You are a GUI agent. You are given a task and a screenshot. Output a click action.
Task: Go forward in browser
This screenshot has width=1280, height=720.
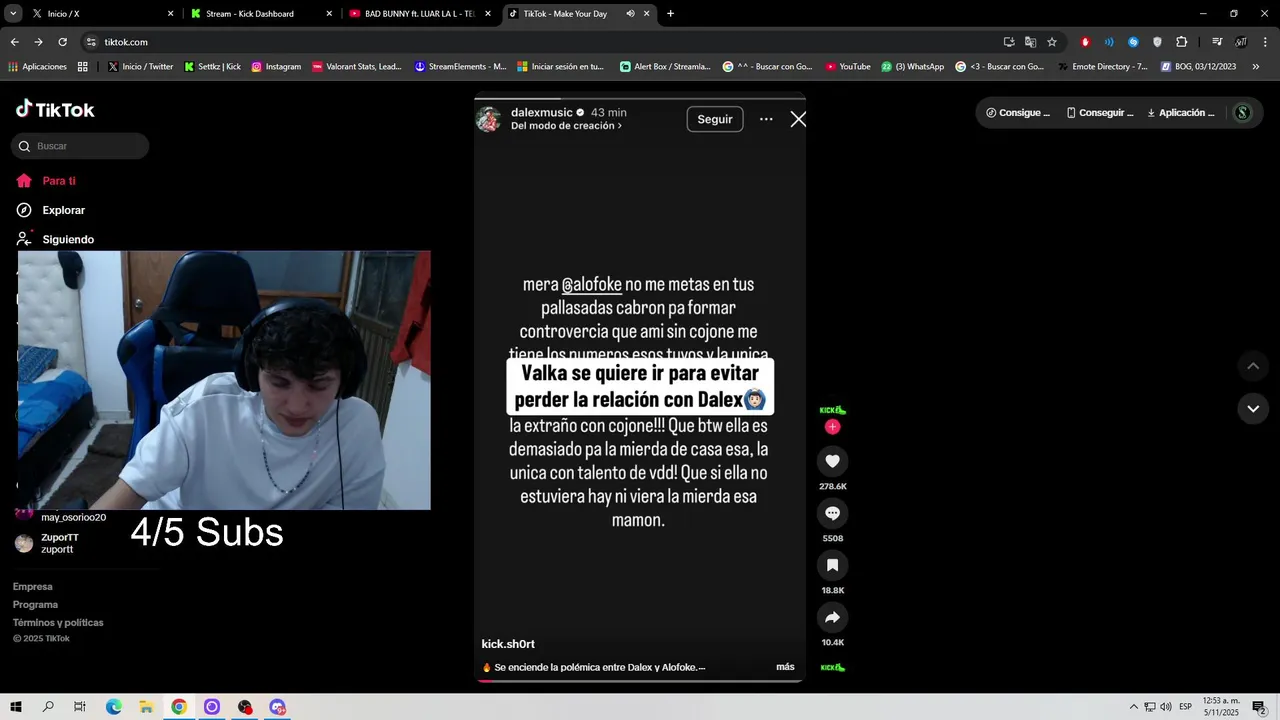point(38,42)
